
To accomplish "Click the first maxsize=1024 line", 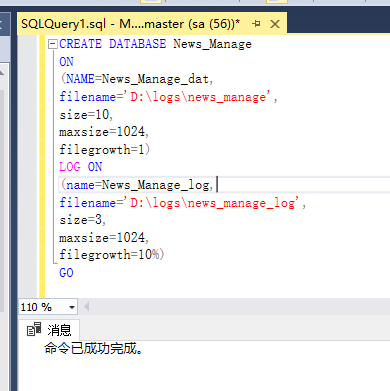I will pos(104,132).
